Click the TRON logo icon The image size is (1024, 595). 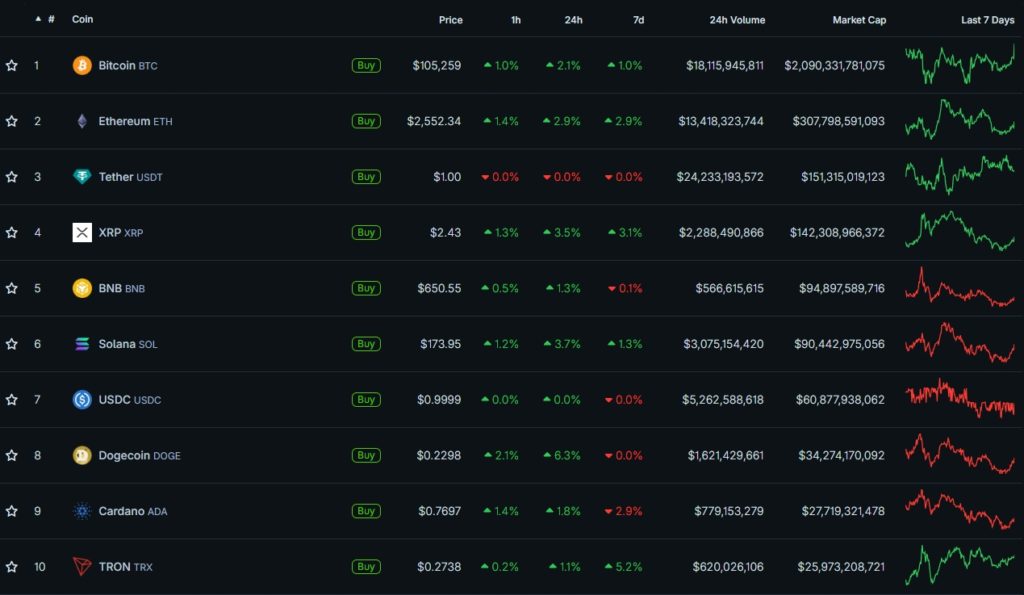(82, 567)
